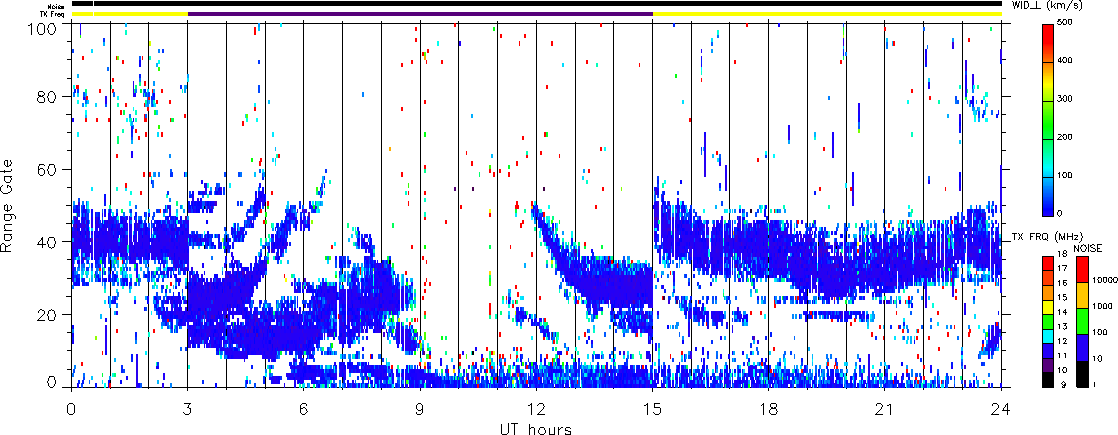
Task: Click the yellow TX Freq bar segment after 15 UT
Action: click(827, 14)
